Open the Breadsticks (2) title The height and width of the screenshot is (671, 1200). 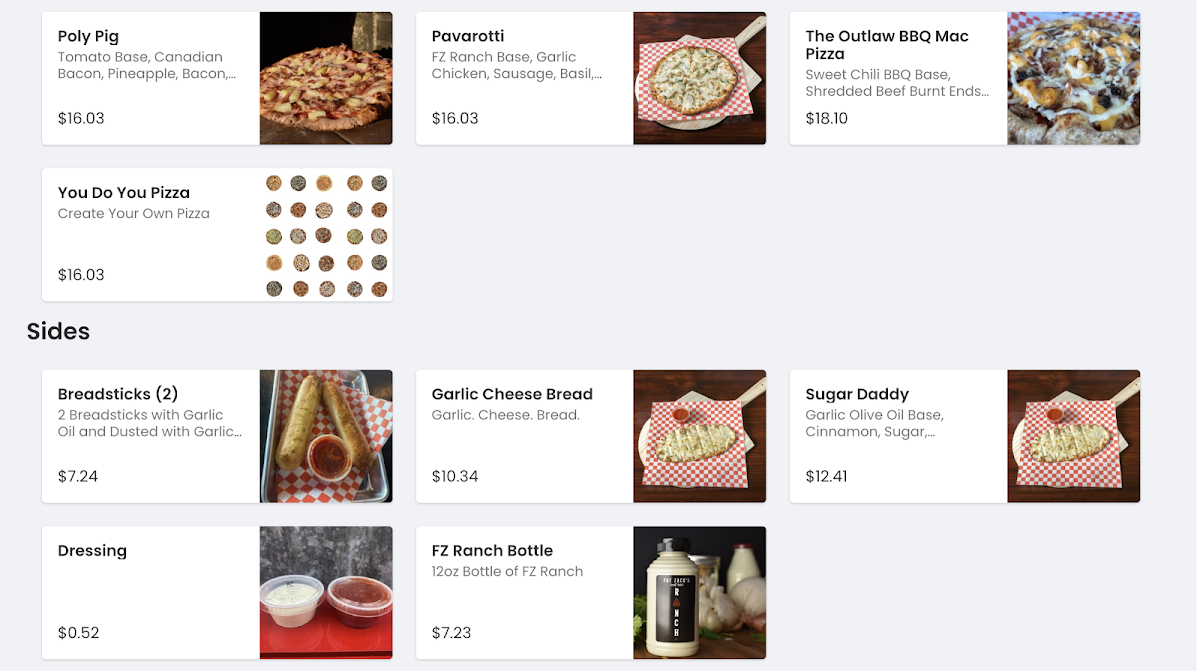point(118,394)
